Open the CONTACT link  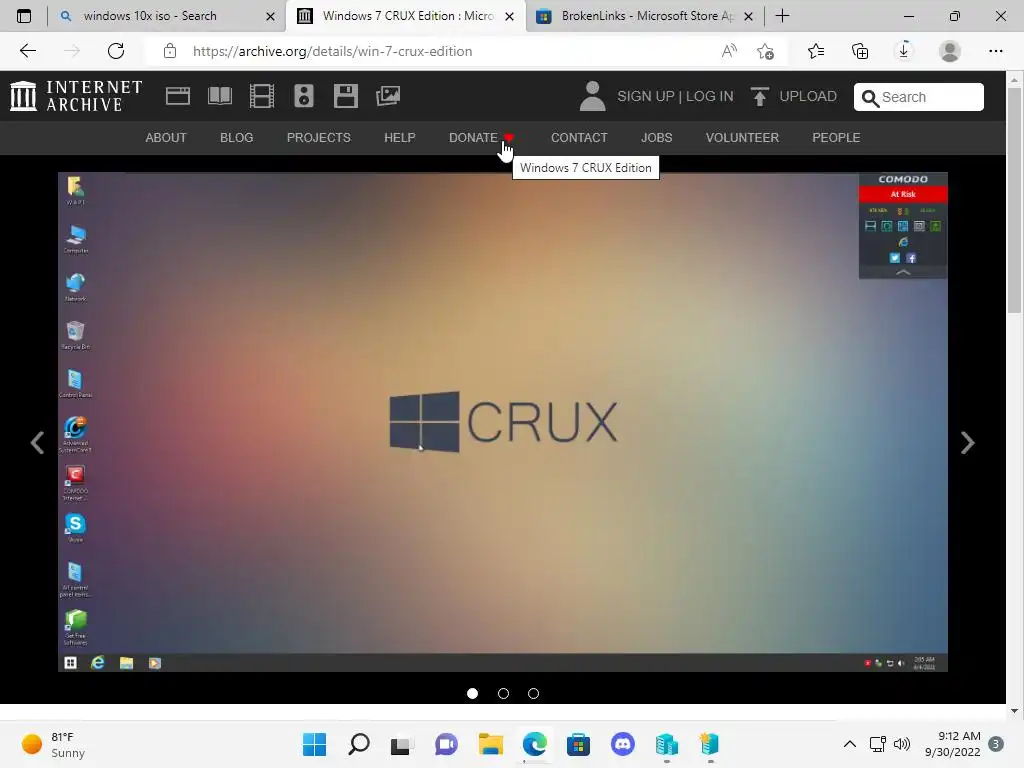point(579,138)
